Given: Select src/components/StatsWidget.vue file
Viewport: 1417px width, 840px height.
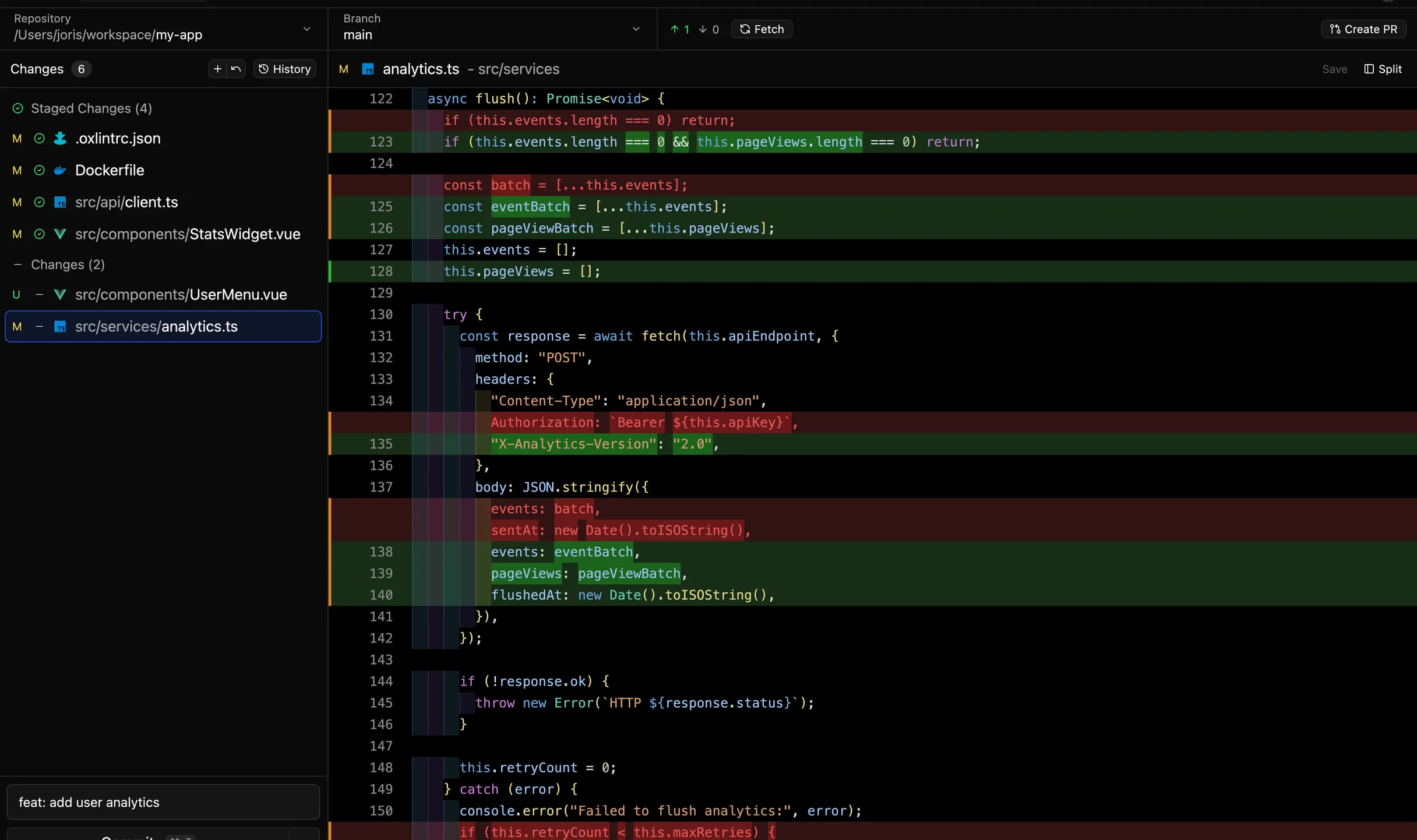Looking at the screenshot, I should tap(163, 234).
